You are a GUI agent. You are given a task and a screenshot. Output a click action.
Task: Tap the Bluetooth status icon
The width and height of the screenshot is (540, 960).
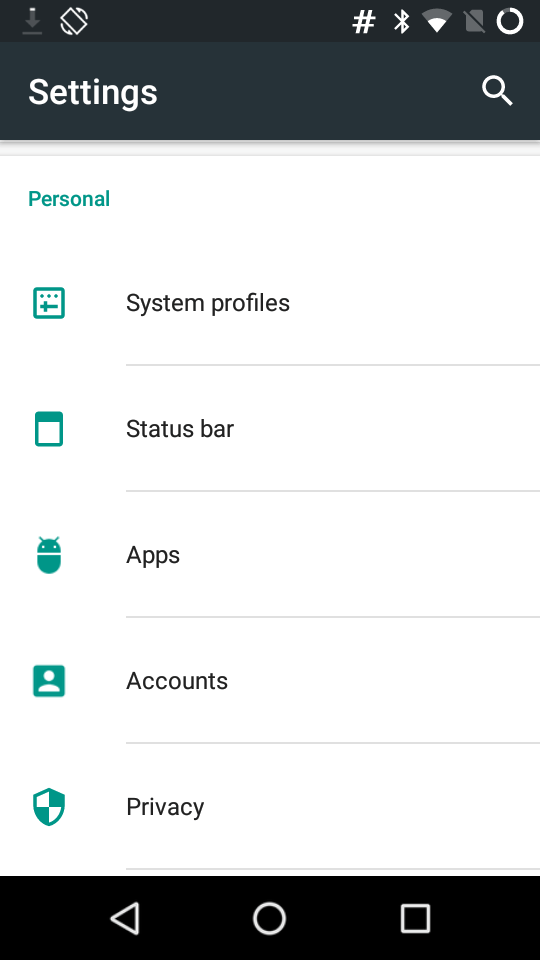402,22
